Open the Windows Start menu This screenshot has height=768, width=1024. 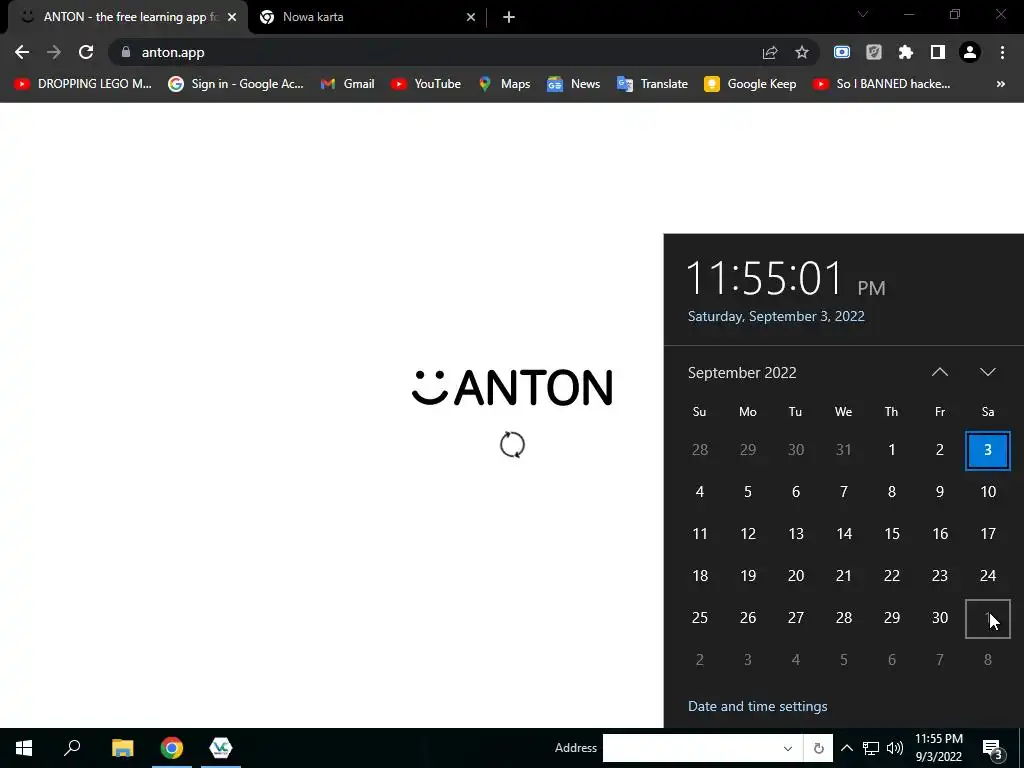[x=24, y=748]
